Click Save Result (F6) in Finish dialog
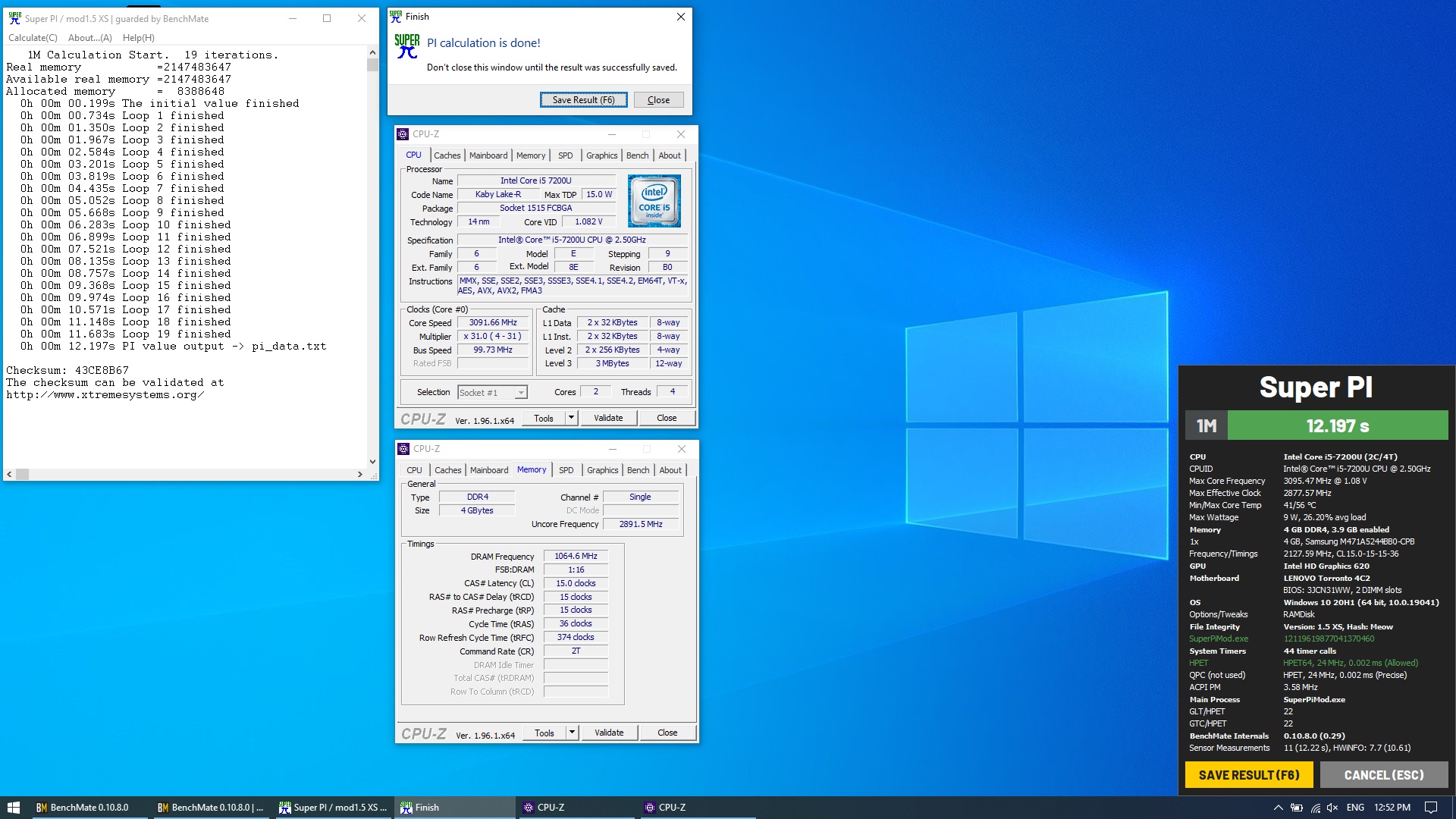 583,100
